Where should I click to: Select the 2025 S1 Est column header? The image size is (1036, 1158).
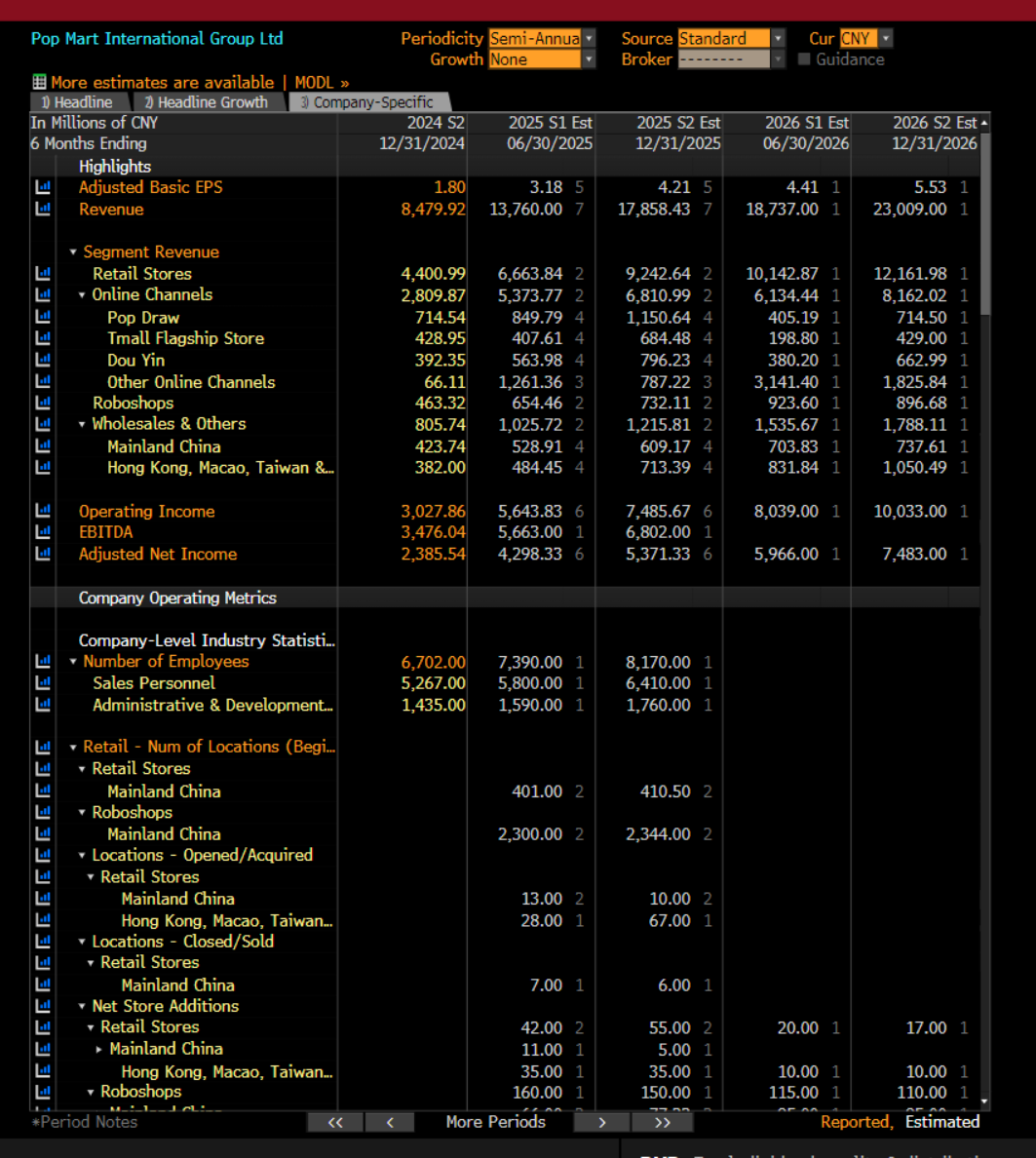(550, 123)
